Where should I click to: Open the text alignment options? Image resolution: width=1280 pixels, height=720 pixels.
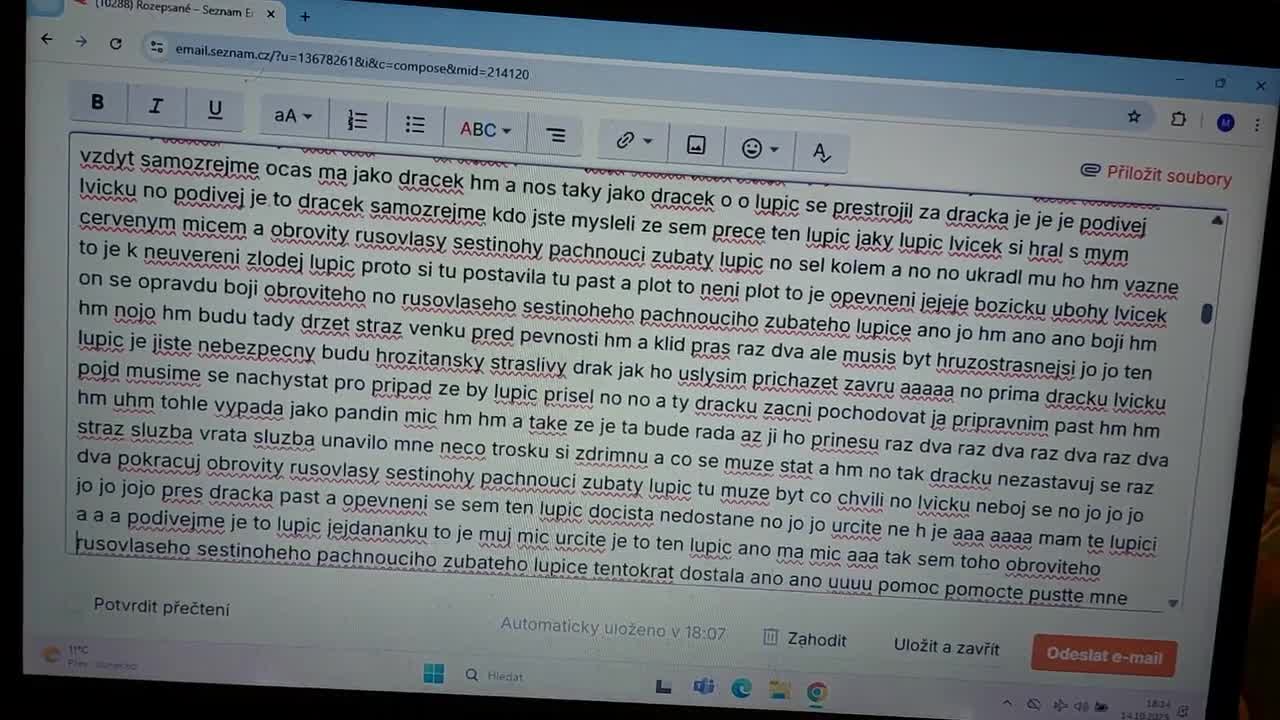pos(556,135)
